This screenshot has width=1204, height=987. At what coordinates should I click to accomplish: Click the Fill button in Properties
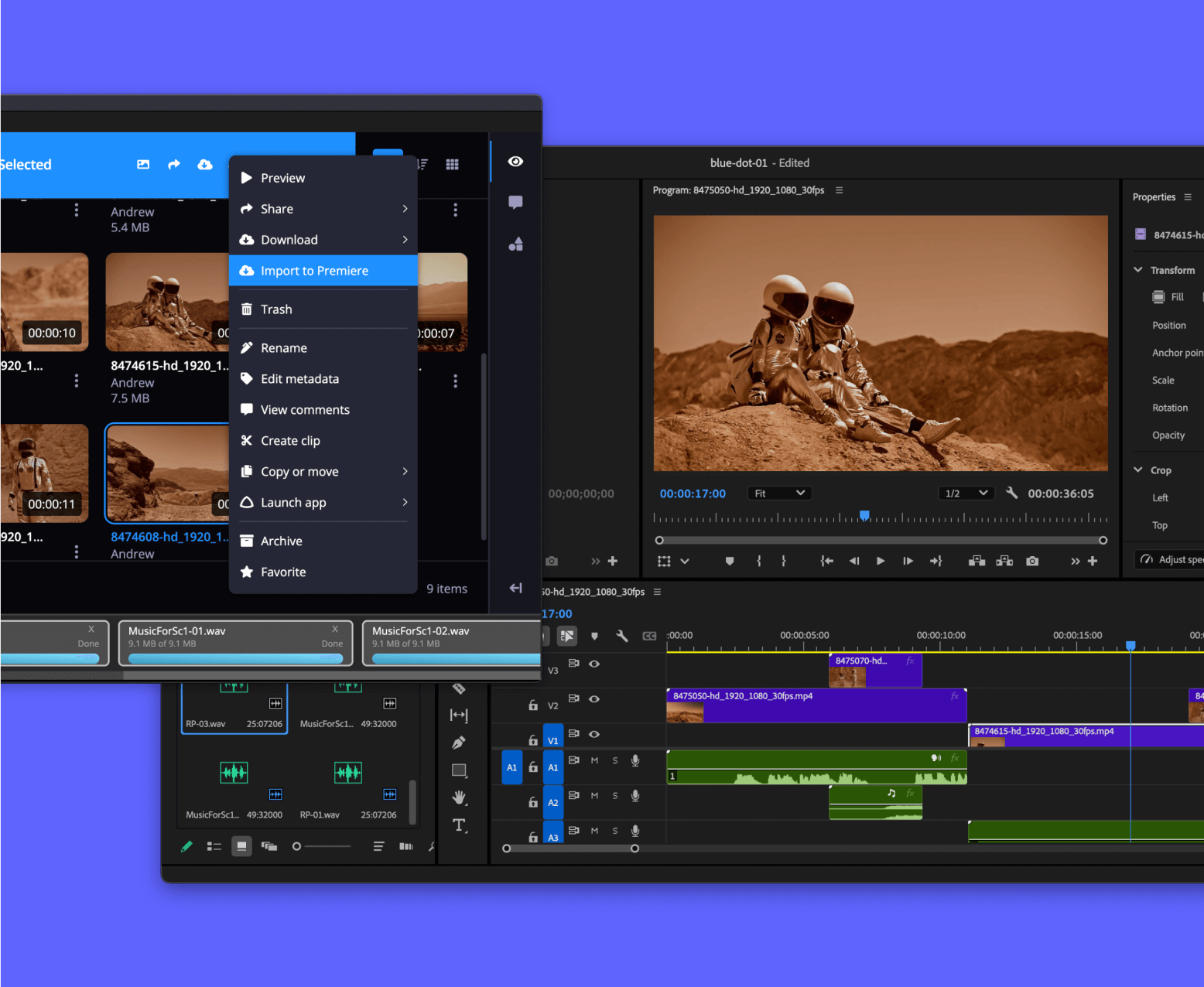tap(1168, 297)
